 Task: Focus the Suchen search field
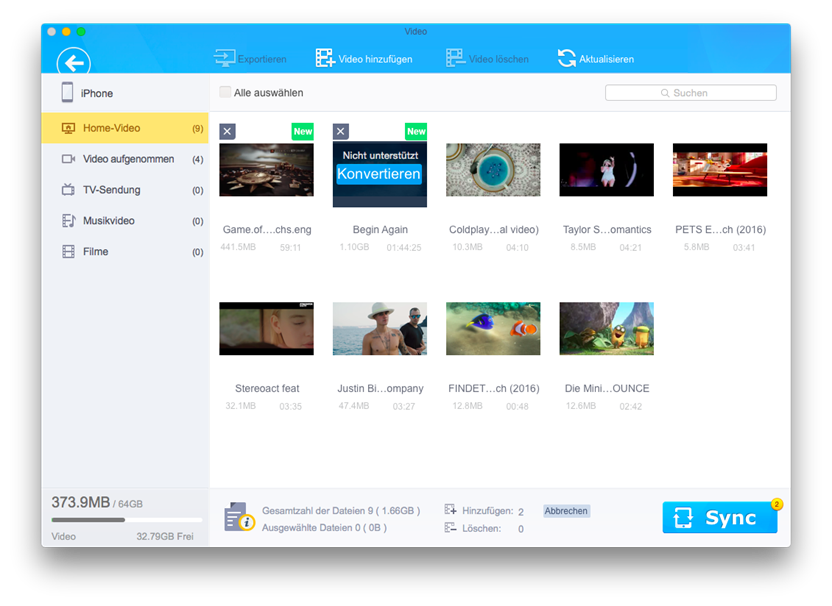(x=690, y=93)
